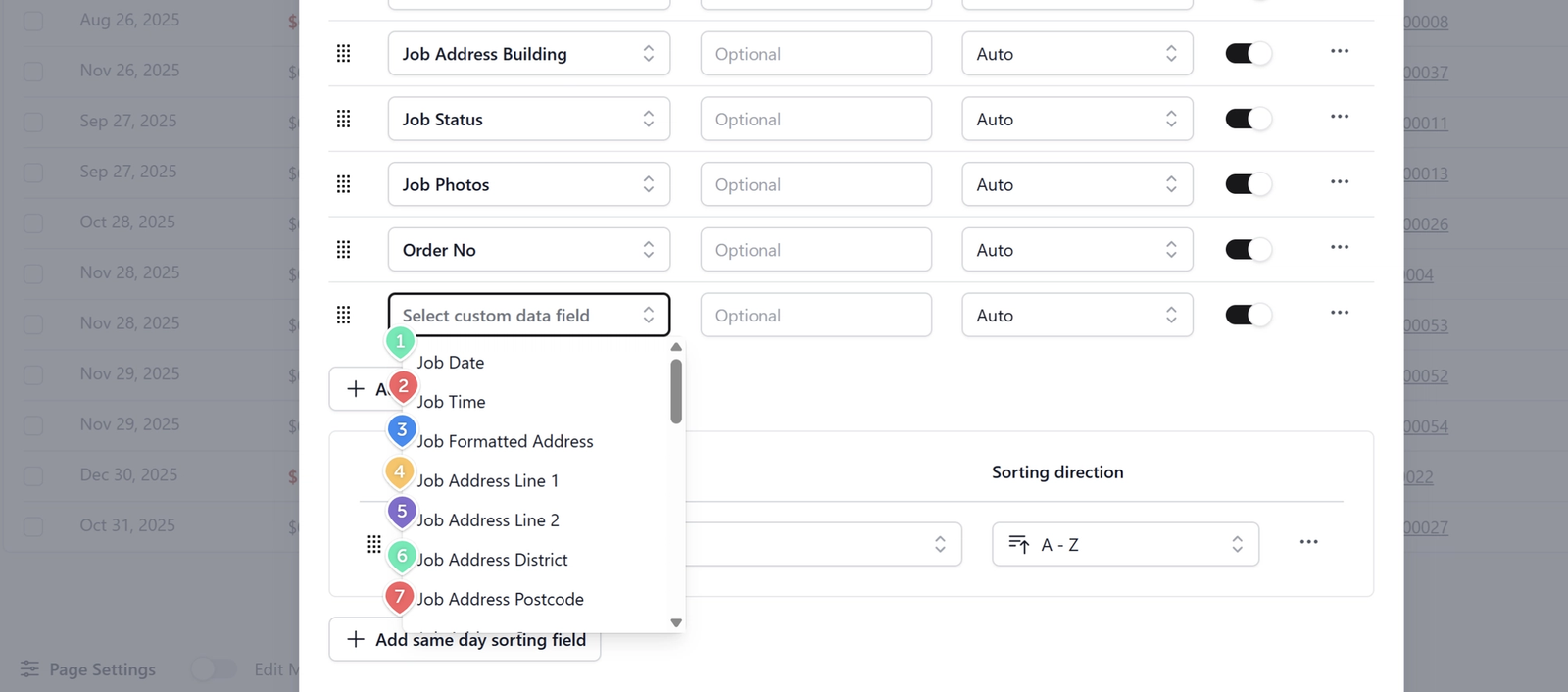1568x692 pixels.
Task: Click drag handle beside Job Photos
Action: click(x=343, y=184)
